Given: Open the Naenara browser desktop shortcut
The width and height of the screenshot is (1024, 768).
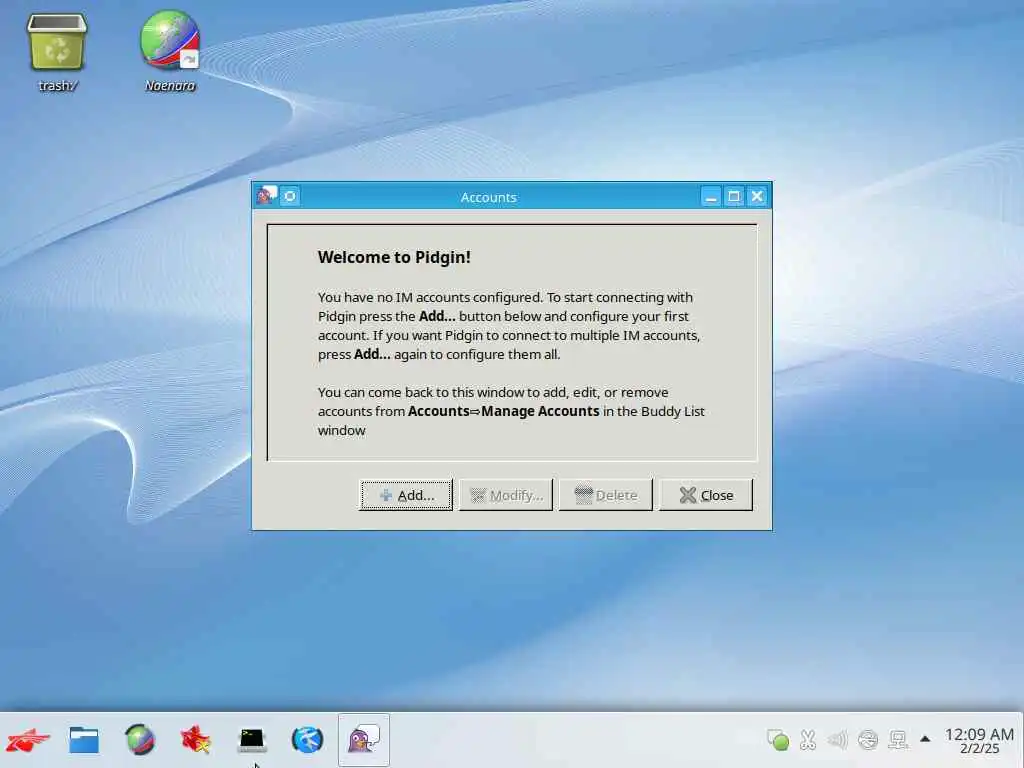Looking at the screenshot, I should (170, 51).
